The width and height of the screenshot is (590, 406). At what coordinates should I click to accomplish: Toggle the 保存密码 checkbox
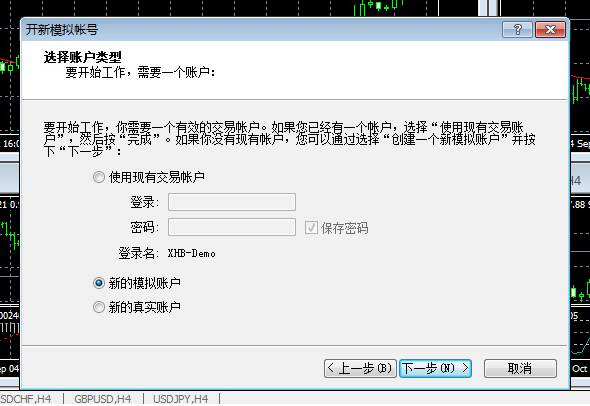(311, 228)
